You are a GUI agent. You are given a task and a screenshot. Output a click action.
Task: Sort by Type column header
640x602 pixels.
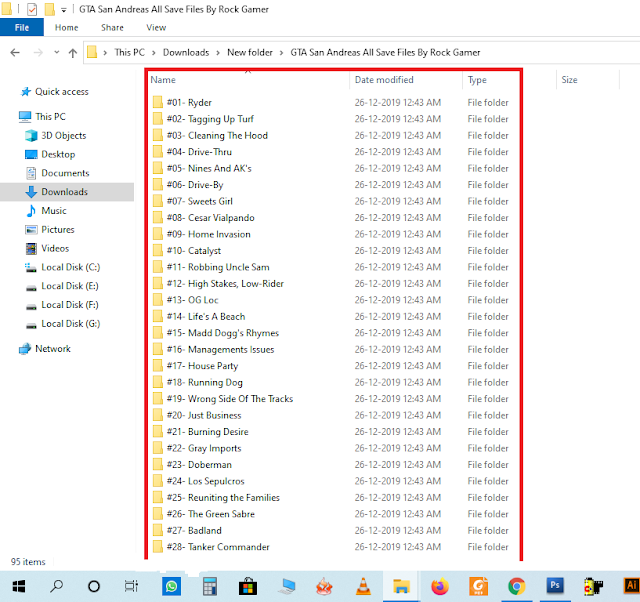477,80
